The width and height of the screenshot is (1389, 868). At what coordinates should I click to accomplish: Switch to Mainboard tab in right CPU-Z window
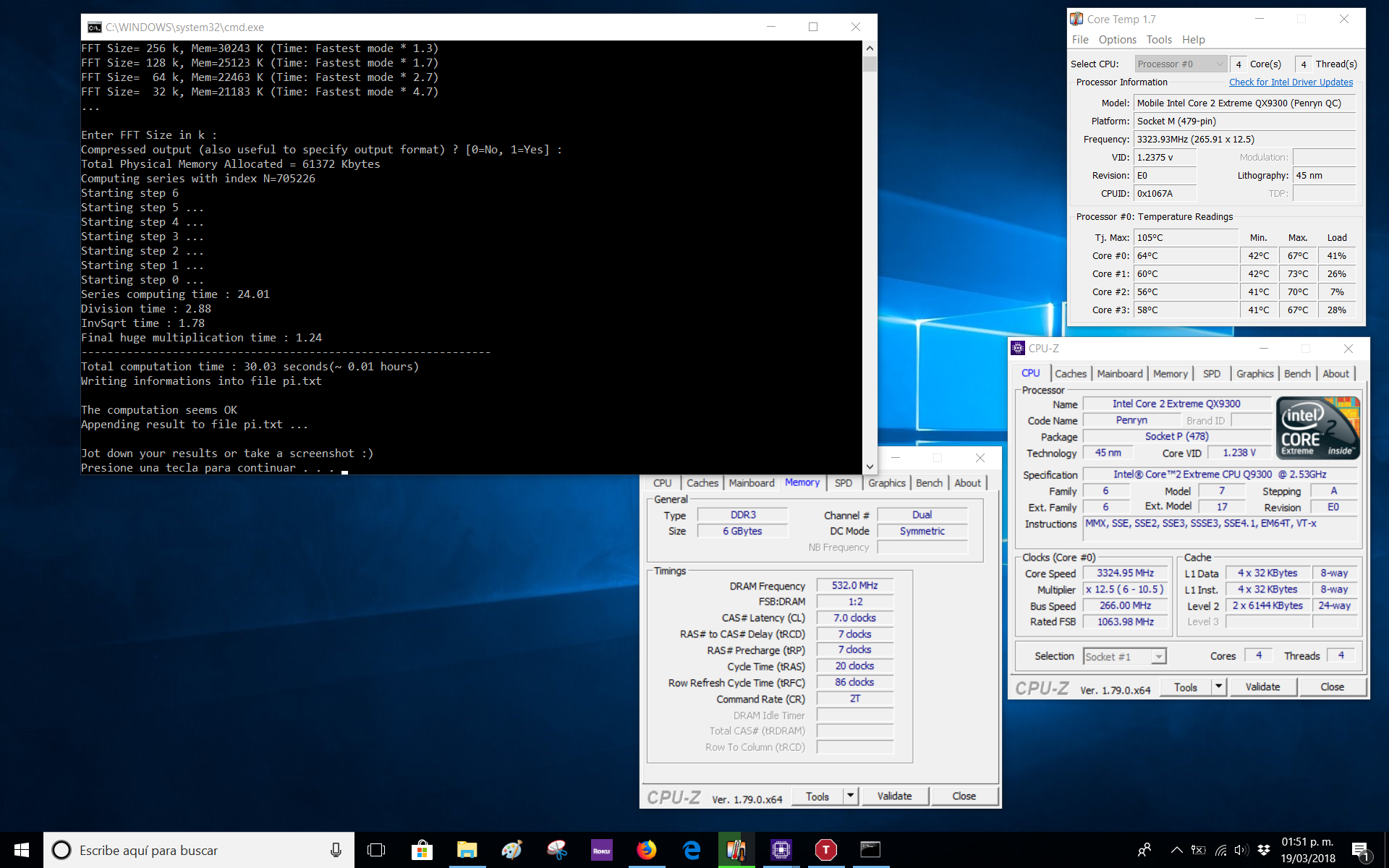pos(1120,373)
